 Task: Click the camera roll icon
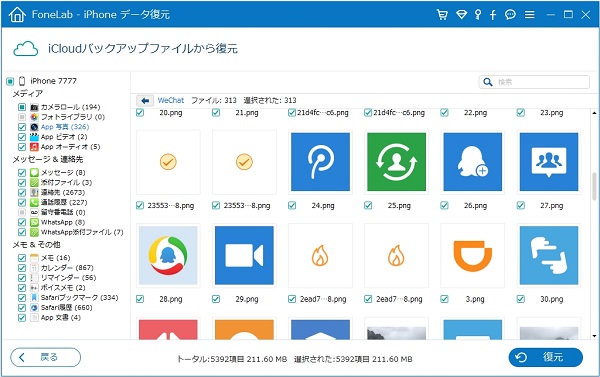(34, 107)
